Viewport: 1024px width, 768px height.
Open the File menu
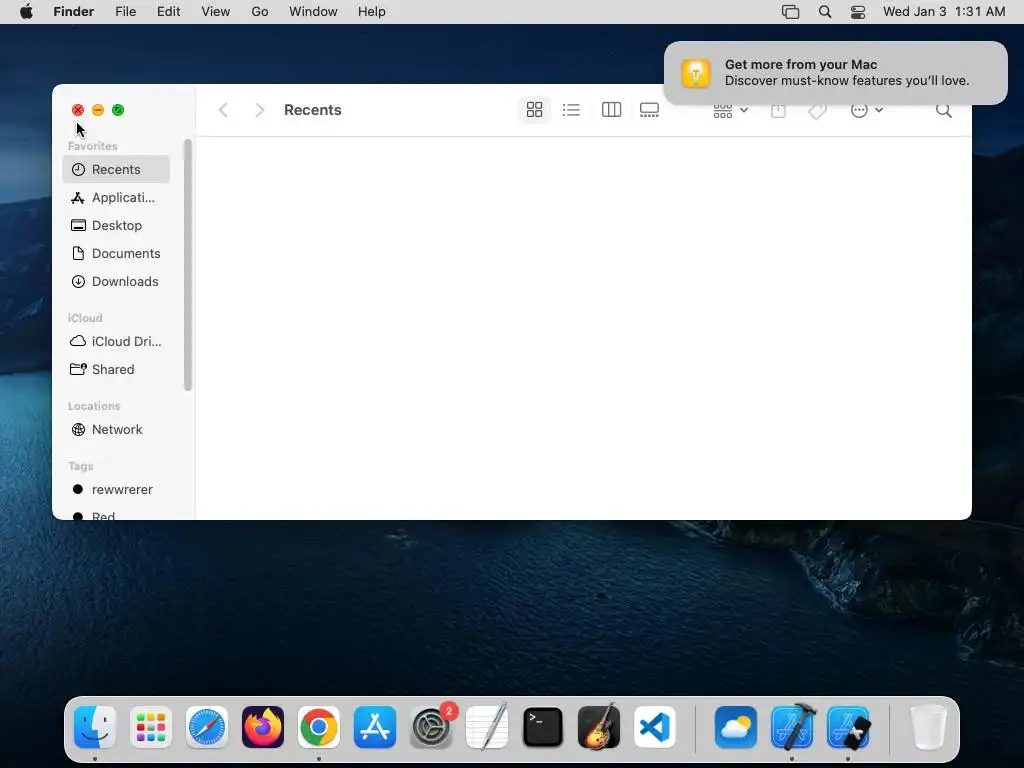125,12
